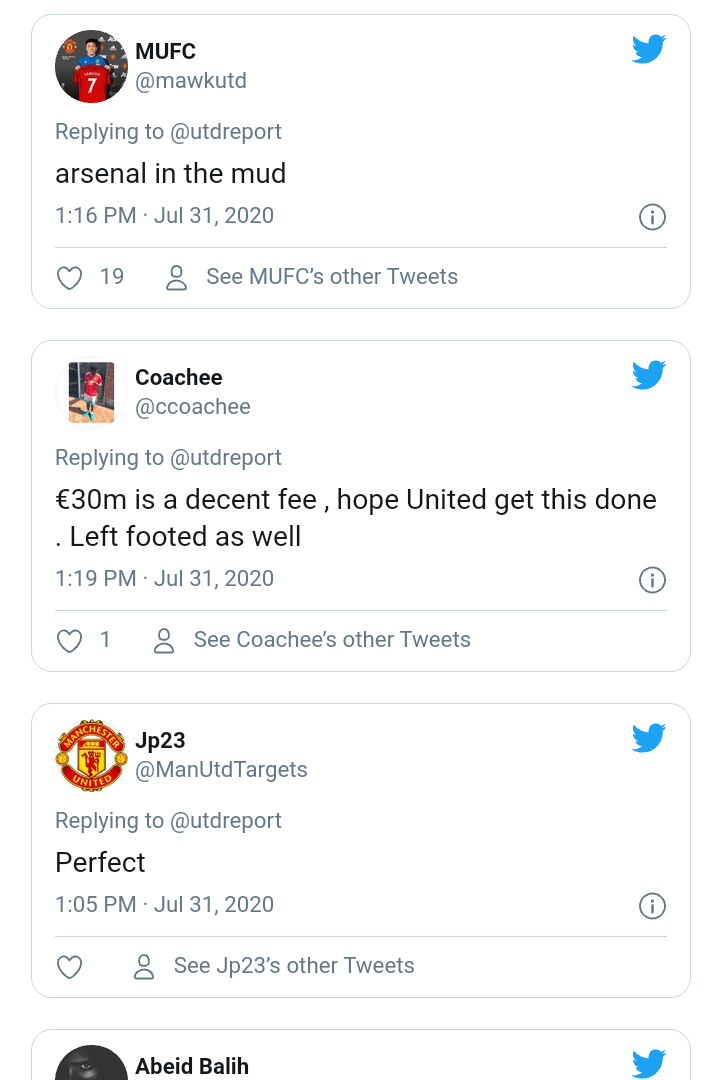720x1080 pixels.
Task: Click the person icon beside MUFC's other Tweets
Action: point(176,278)
